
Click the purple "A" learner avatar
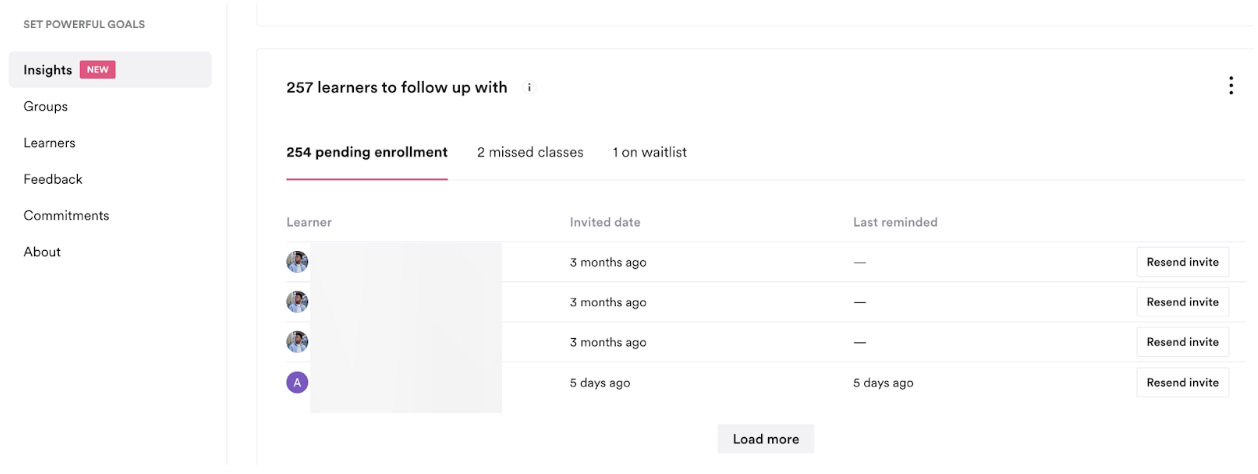click(297, 382)
